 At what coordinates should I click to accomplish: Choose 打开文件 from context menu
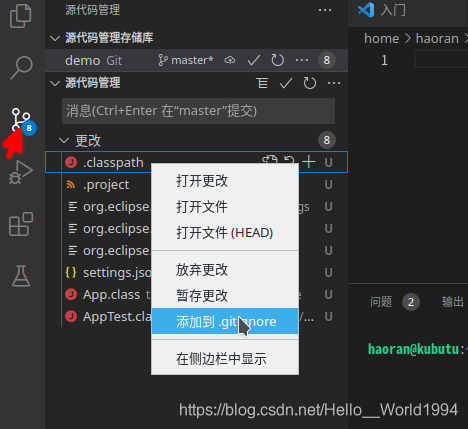pyautogui.click(x=225, y=207)
